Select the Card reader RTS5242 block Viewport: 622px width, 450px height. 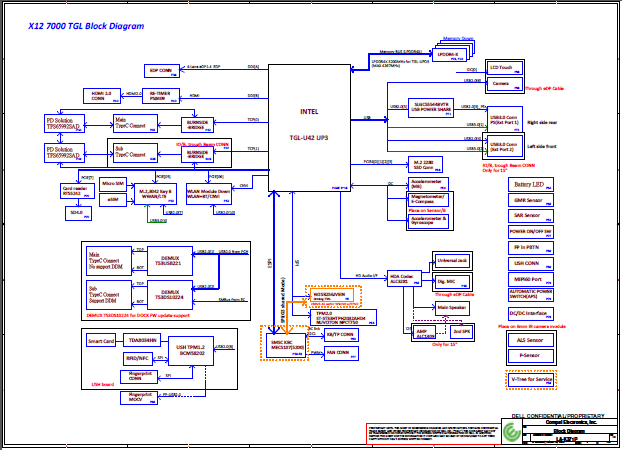click(x=78, y=191)
